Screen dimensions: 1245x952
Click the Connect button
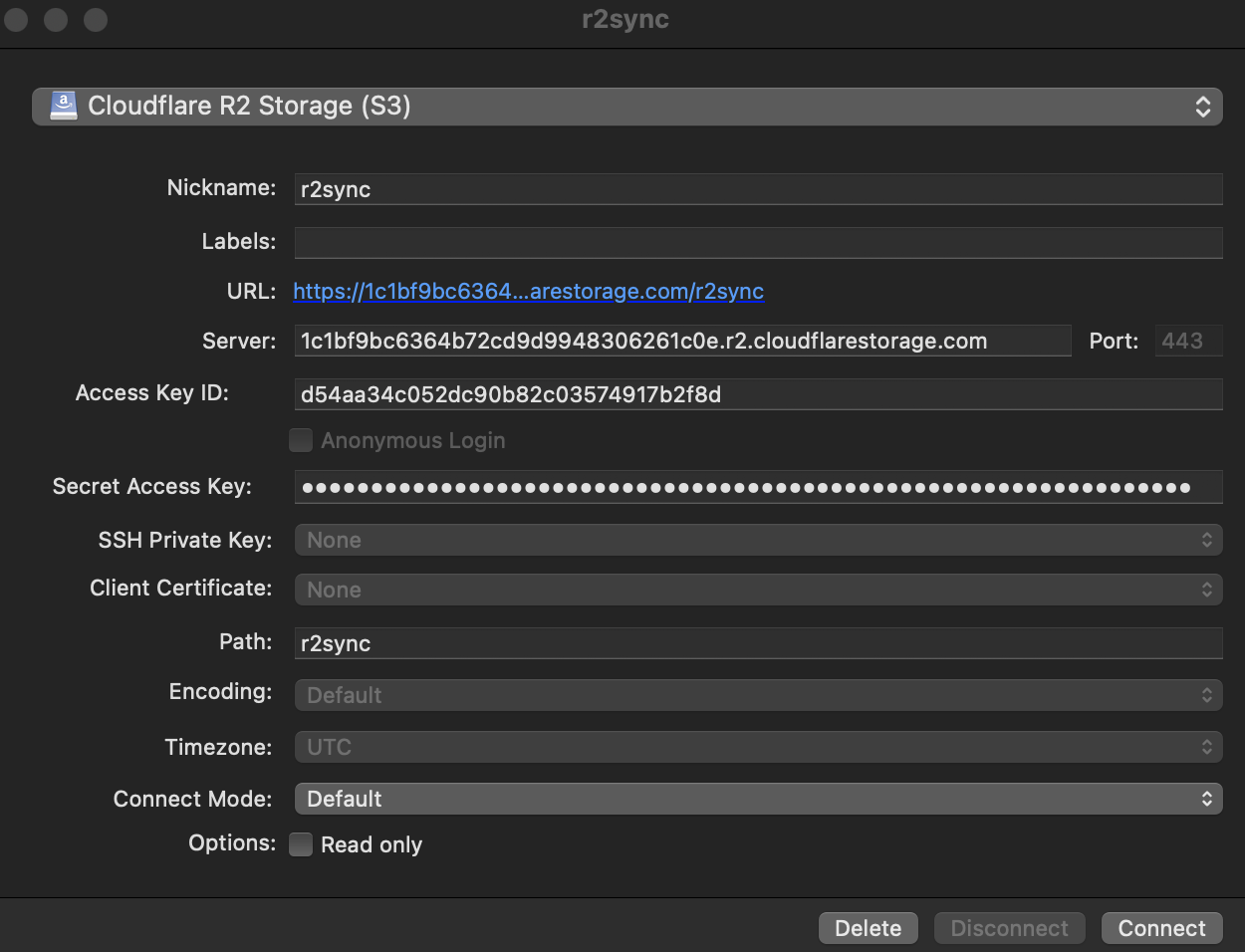1161,928
